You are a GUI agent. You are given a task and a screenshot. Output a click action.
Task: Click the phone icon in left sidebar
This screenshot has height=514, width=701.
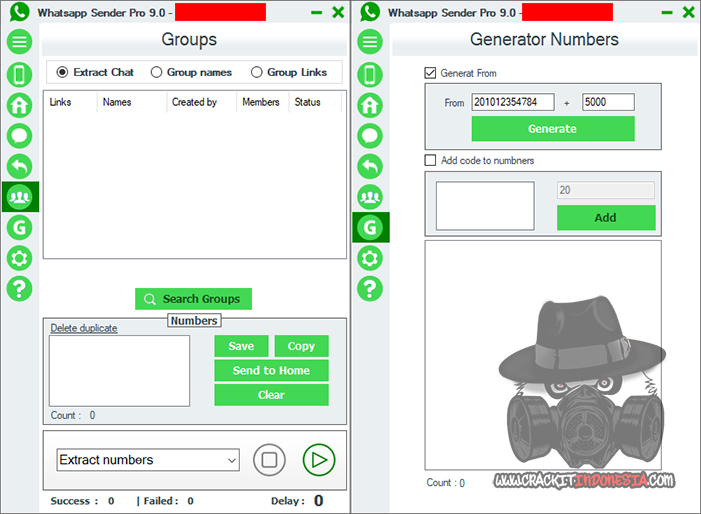tap(20, 74)
